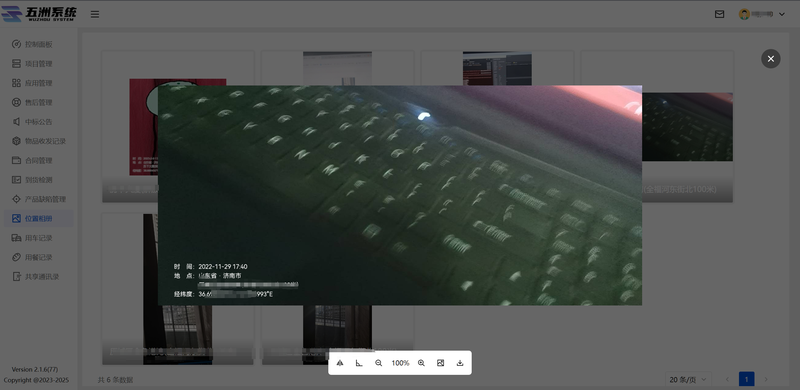Zoom out using the minus magnifier
The height and width of the screenshot is (390, 800).
pyautogui.click(x=379, y=363)
